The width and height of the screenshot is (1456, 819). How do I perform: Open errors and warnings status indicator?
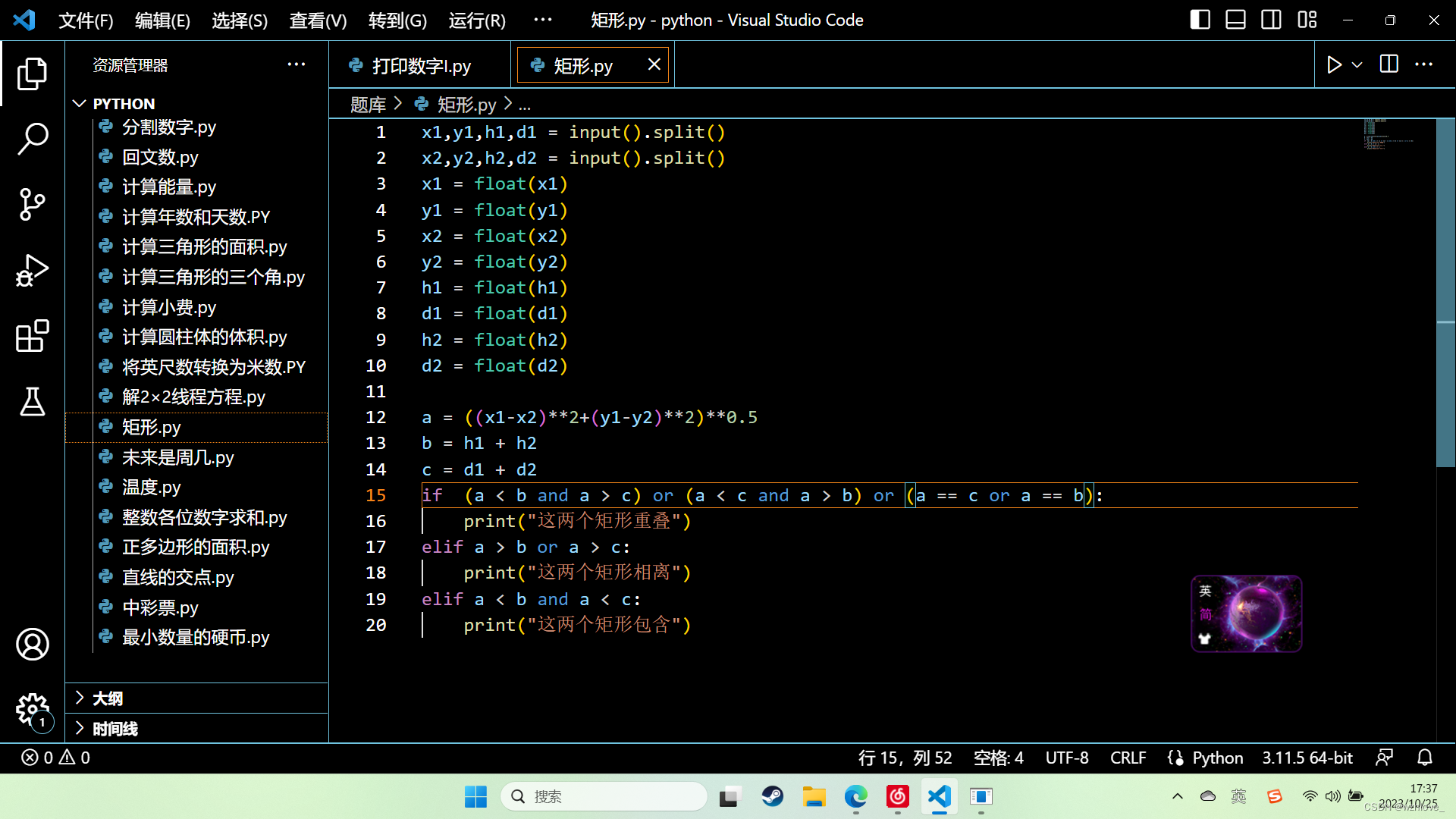click(x=55, y=758)
